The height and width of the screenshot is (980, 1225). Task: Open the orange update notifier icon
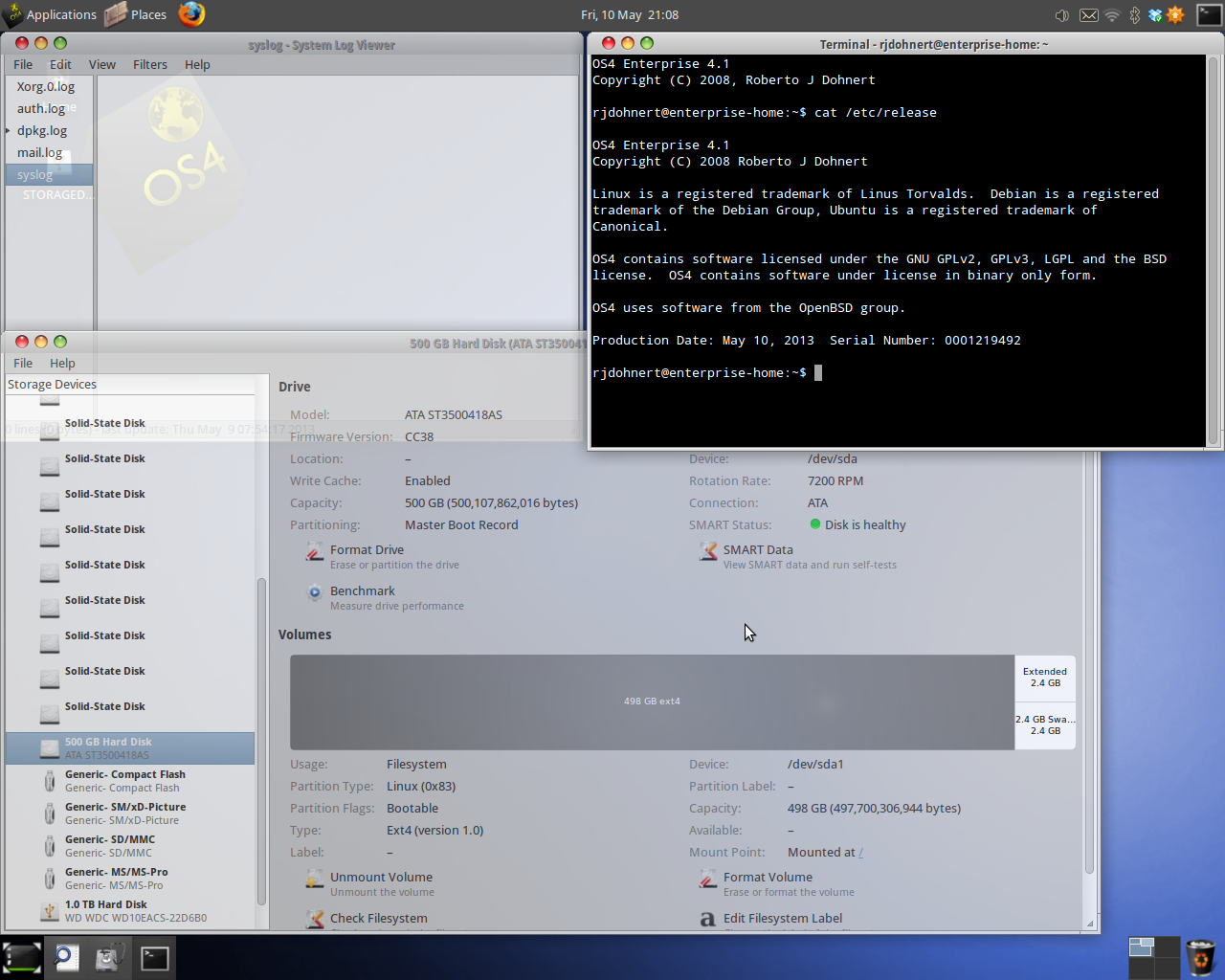pyautogui.click(x=1175, y=14)
